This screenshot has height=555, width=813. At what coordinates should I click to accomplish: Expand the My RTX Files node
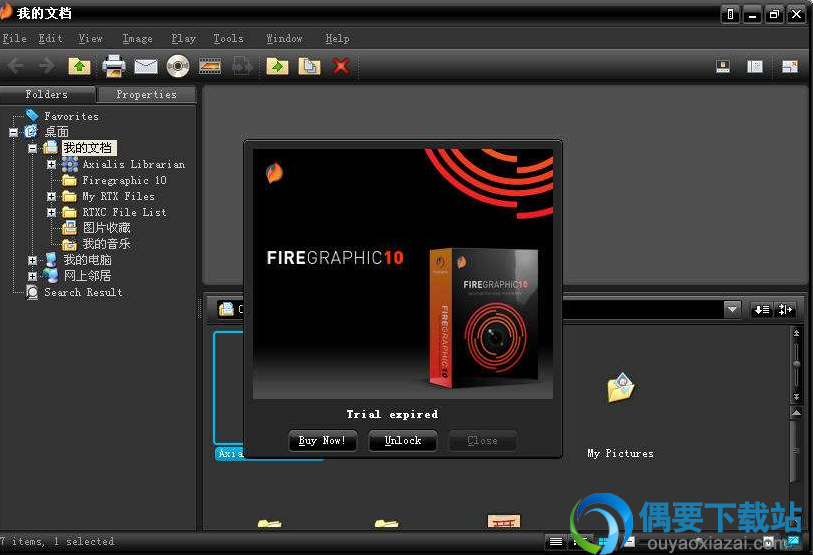tap(51, 197)
